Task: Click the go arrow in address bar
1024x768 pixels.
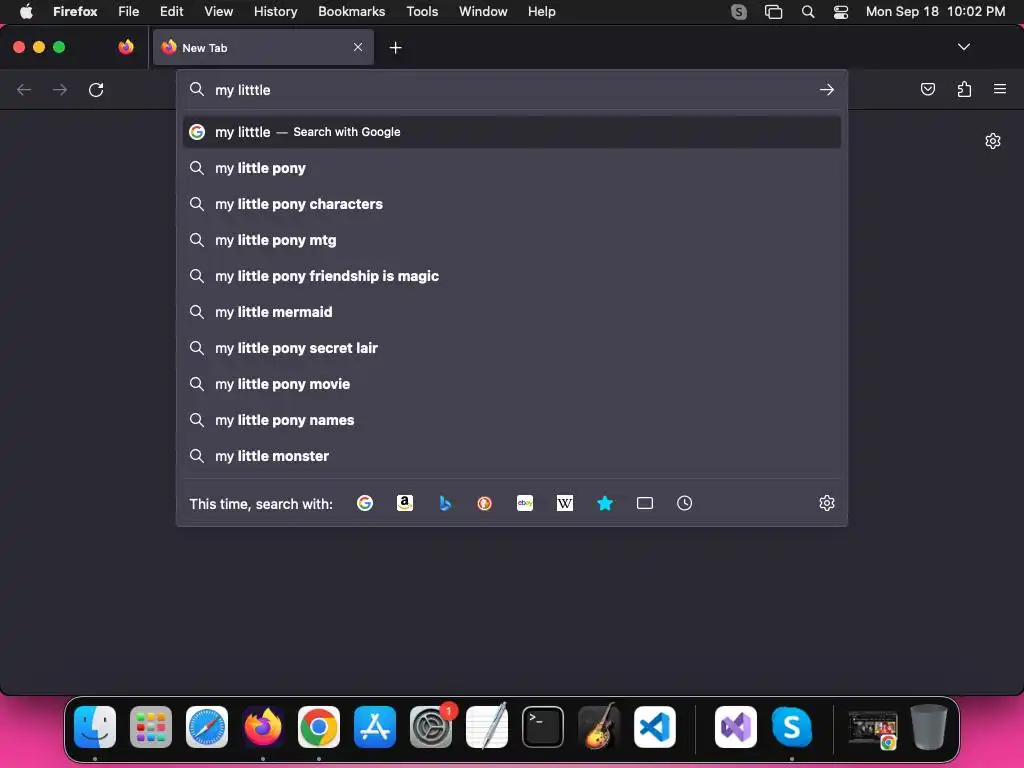Action: coord(827,89)
